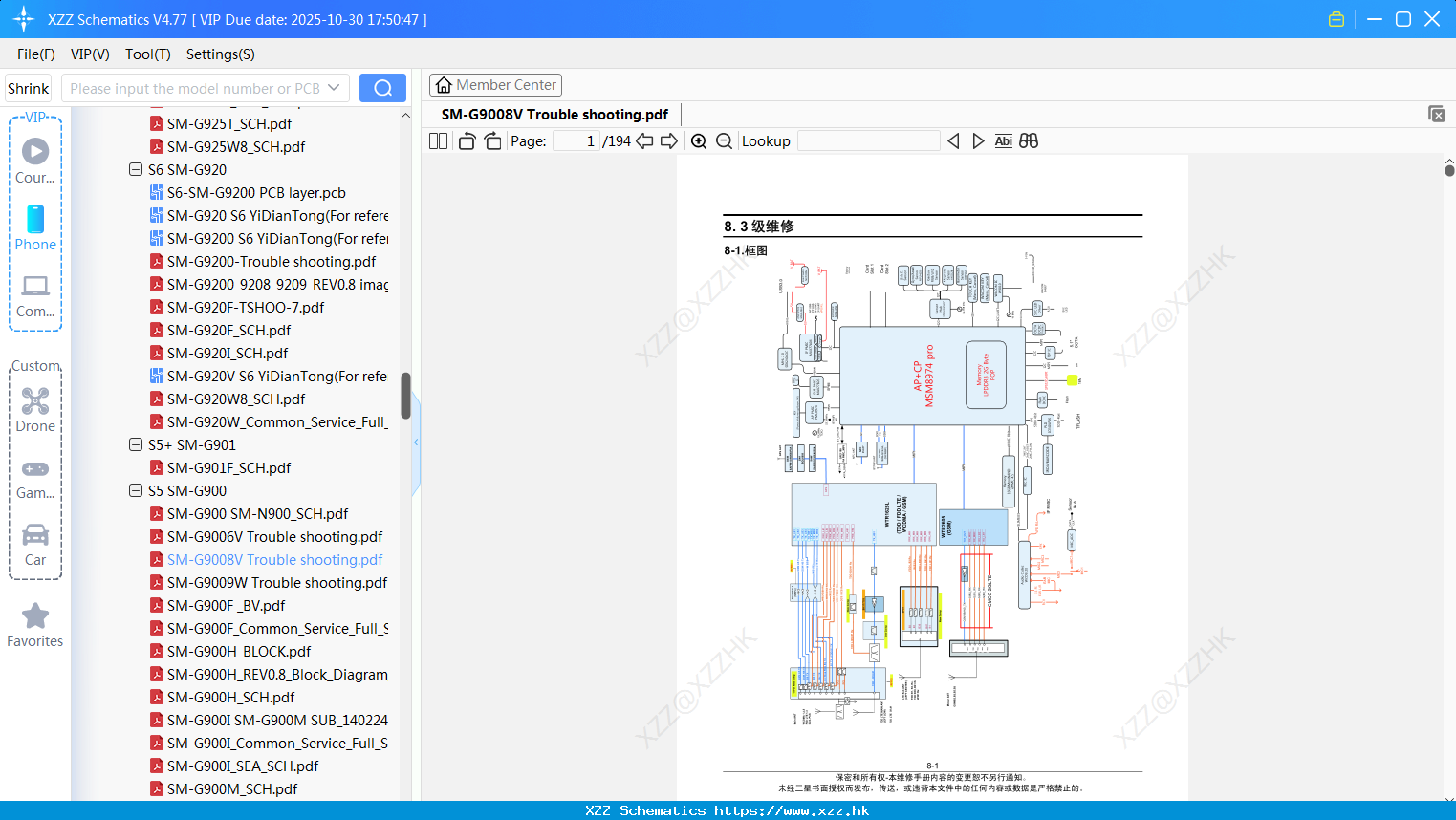Open the Tool(T) menu
This screenshot has width=1456, height=820.
click(148, 54)
